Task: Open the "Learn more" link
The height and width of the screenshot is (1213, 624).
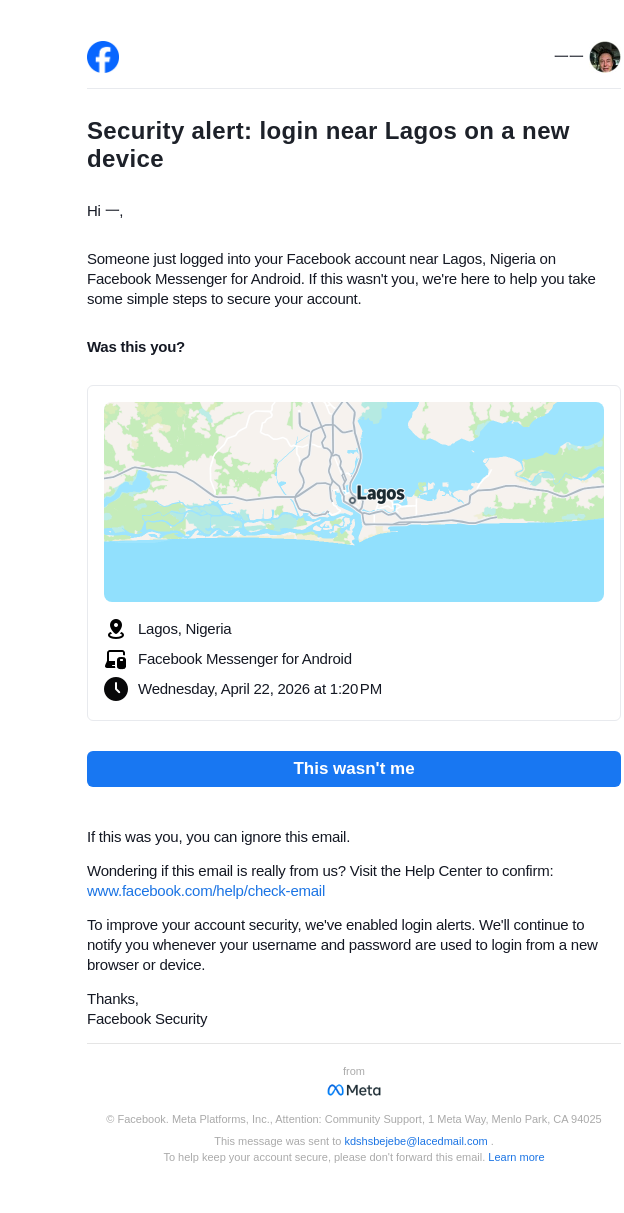Action: [516, 1157]
